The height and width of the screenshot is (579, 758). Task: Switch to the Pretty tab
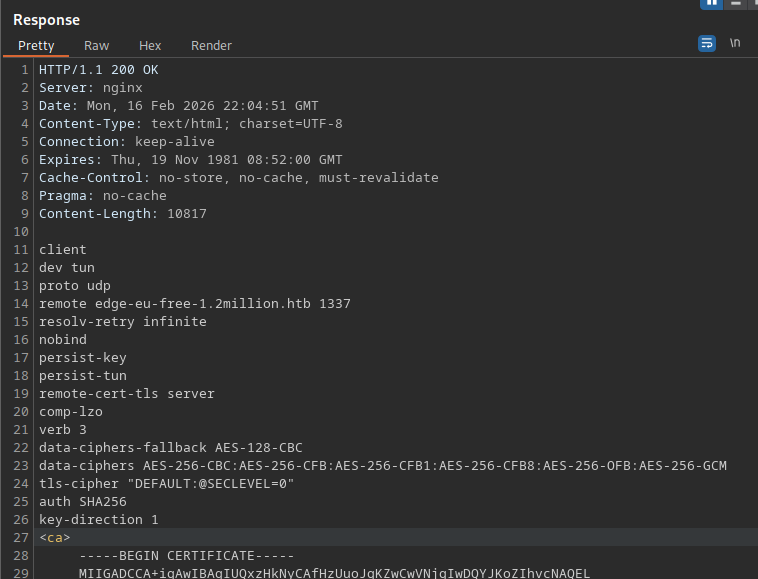coord(36,46)
